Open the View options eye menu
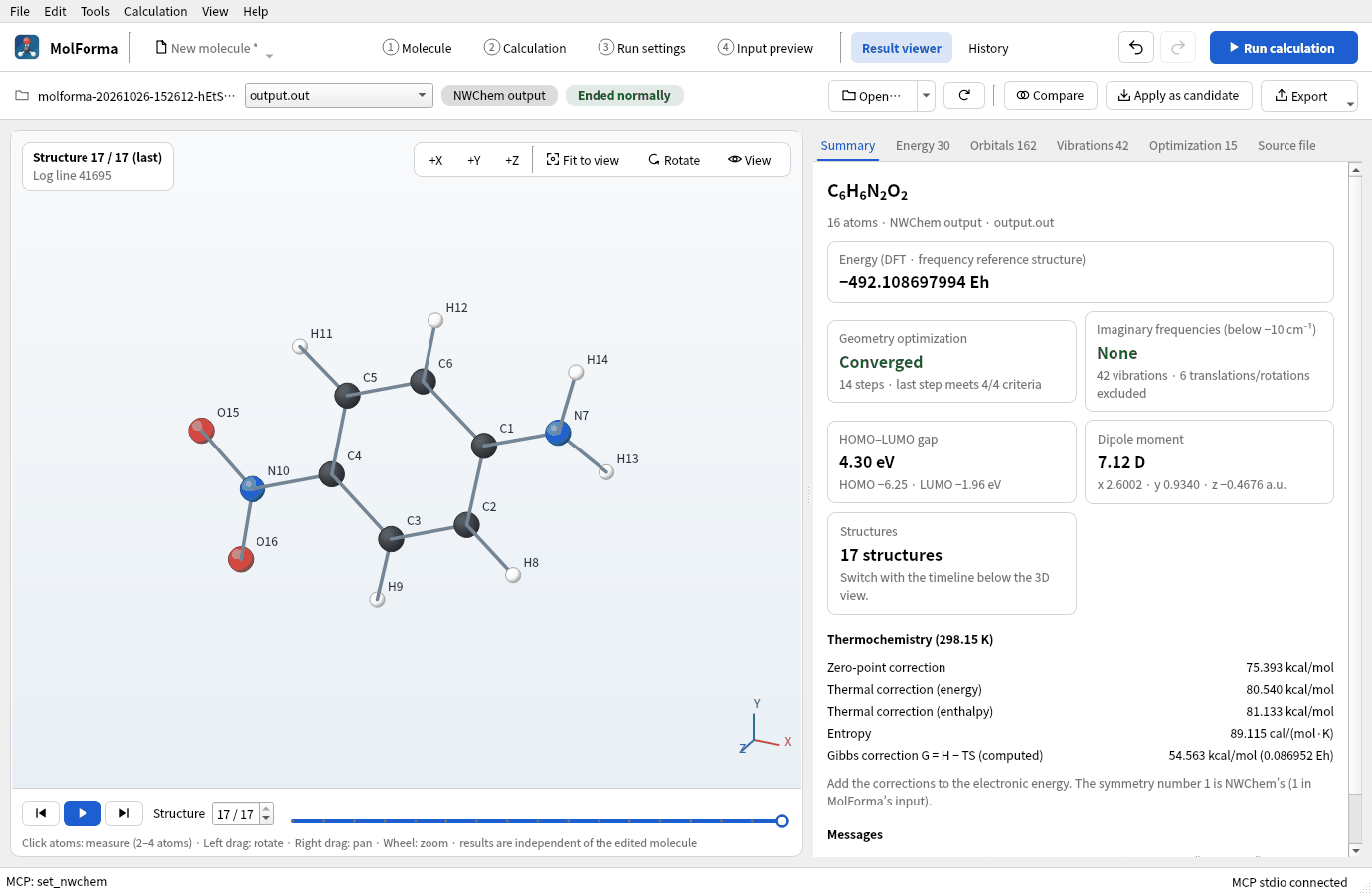Screen dimensions: 1372x895 (750, 160)
